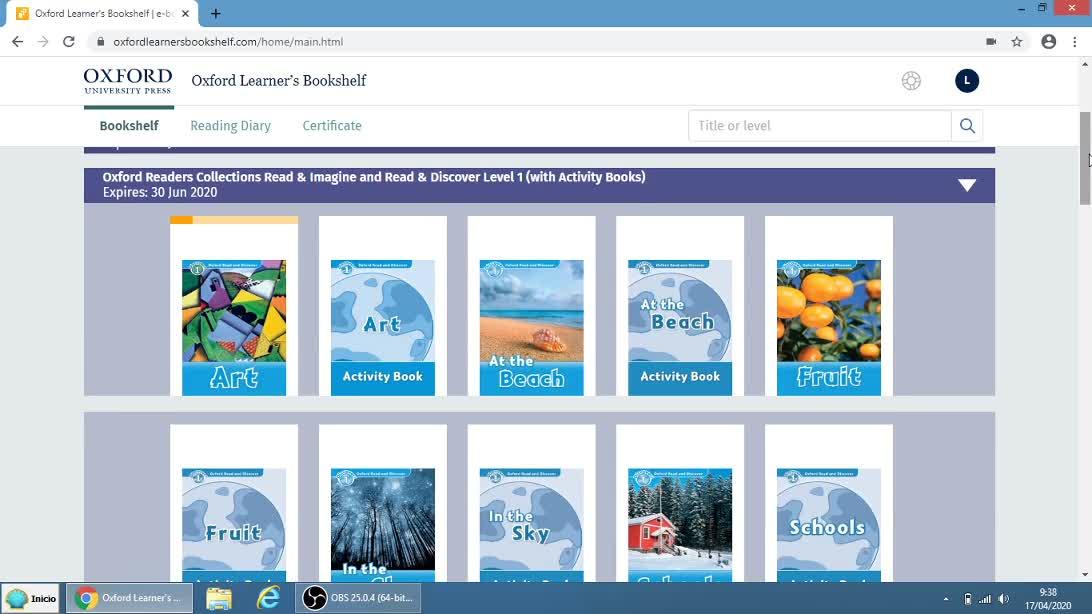Screen dimensions: 1092x614
Task: Show hidden tray icons arrow
Action: (x=946, y=599)
